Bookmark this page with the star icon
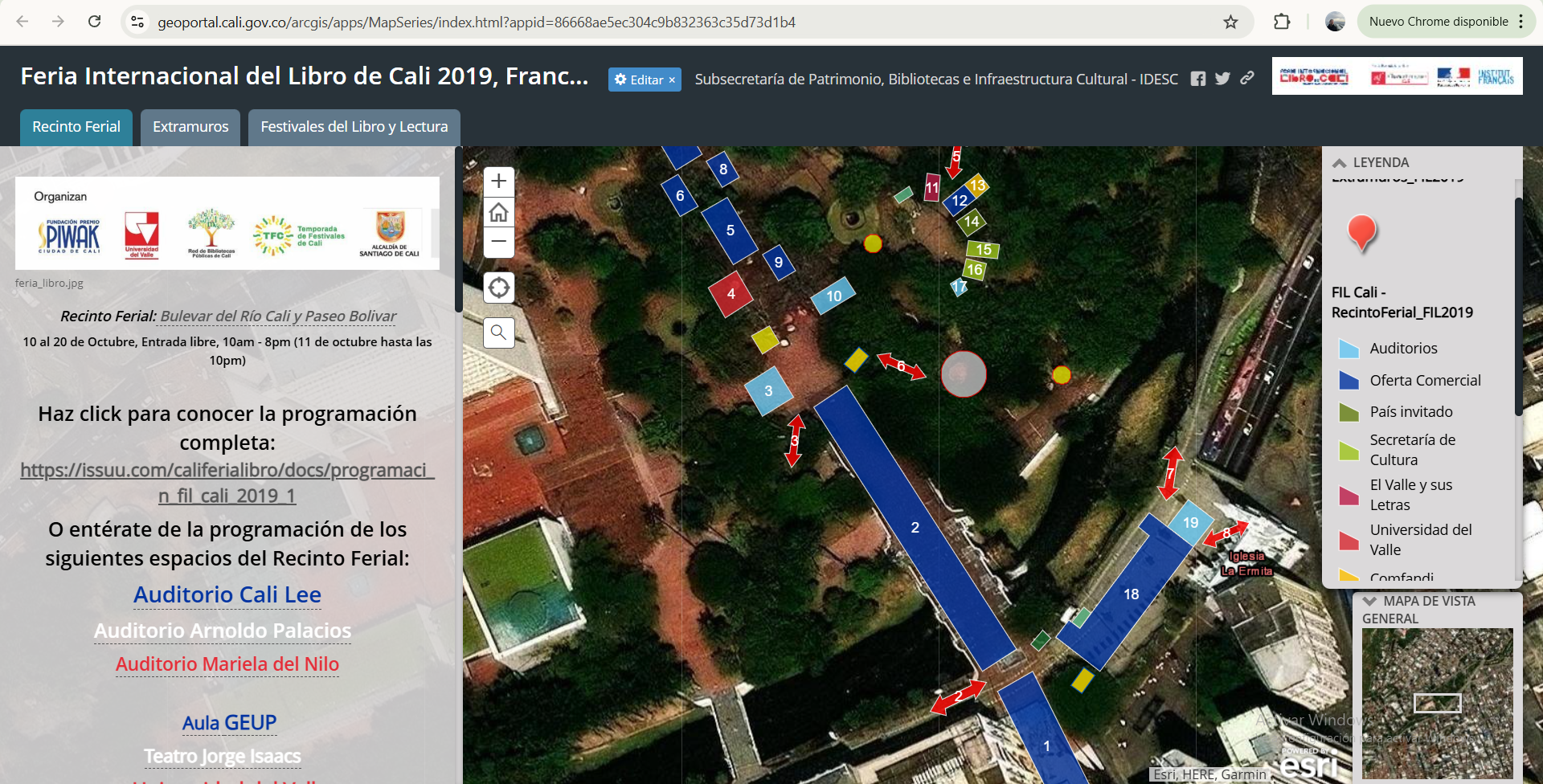The image size is (1543, 784). click(1230, 22)
